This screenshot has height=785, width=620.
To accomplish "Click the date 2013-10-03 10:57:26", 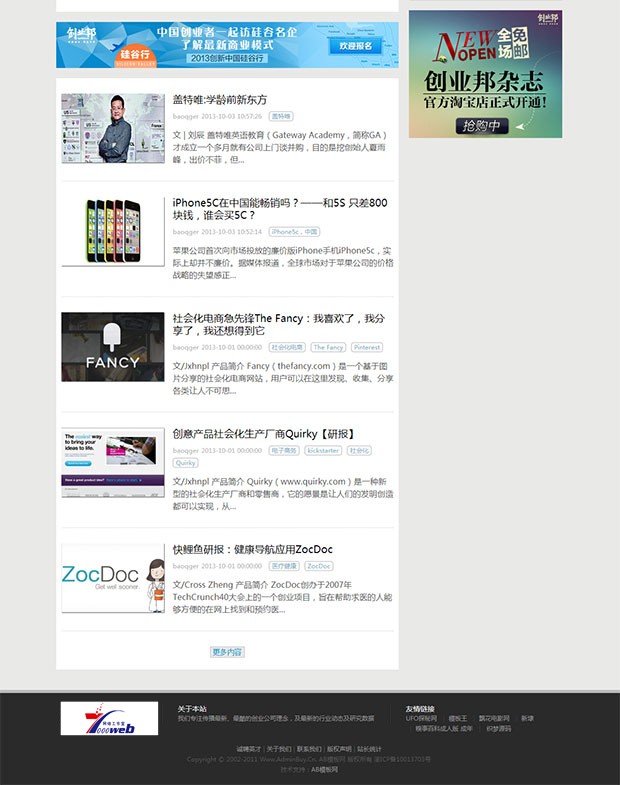I will (x=231, y=116).
